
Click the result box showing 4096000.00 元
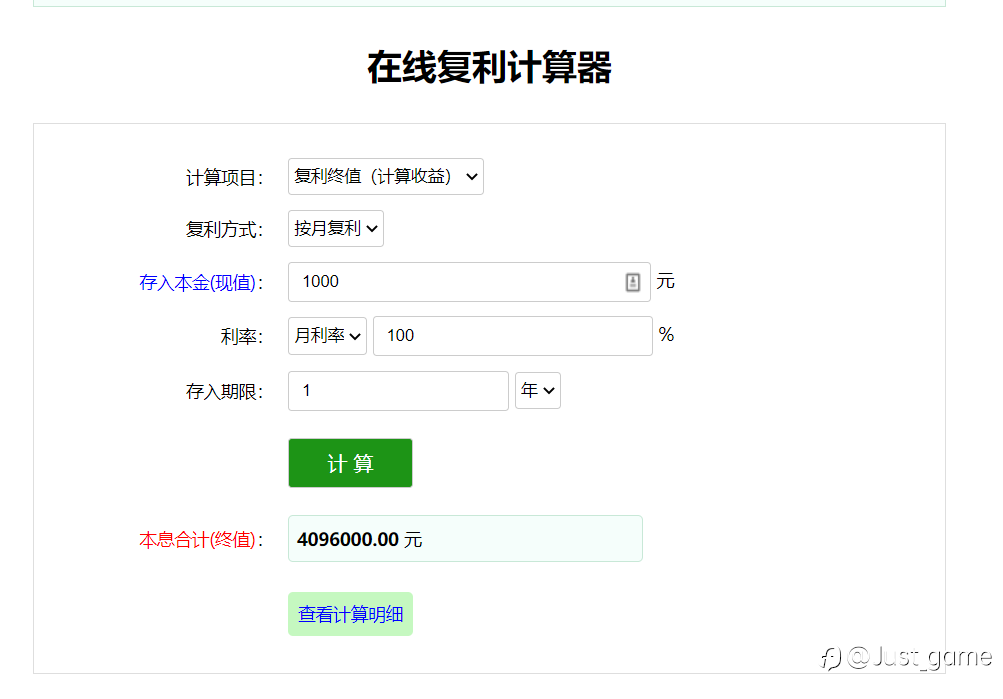coord(464,539)
